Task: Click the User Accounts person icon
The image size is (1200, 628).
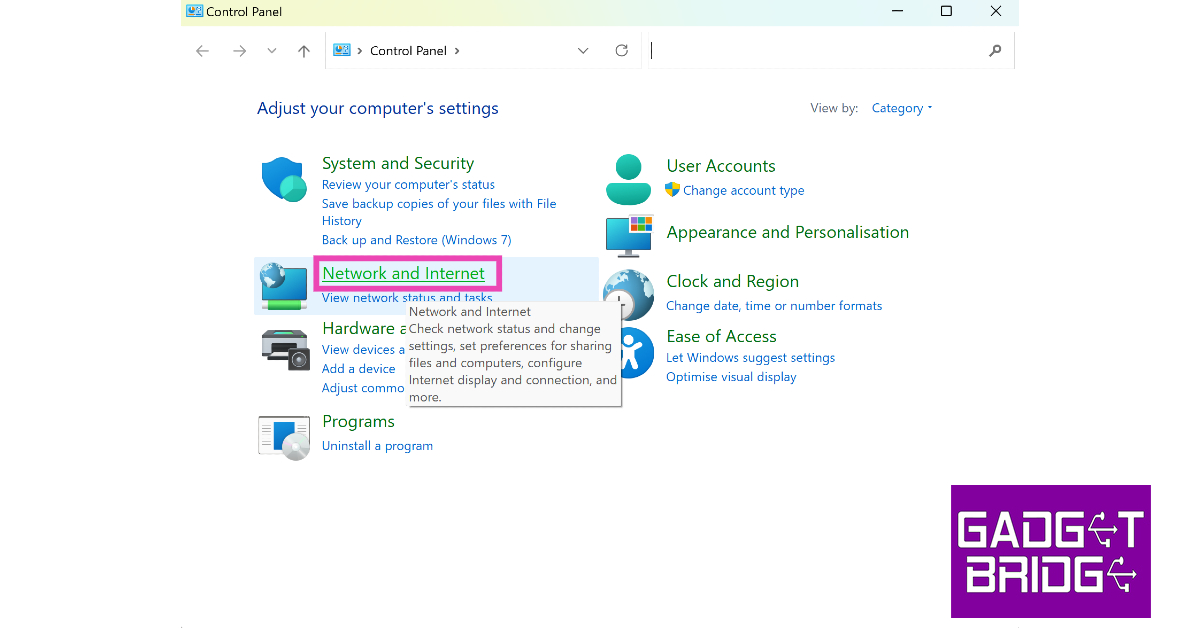Action: pyautogui.click(x=628, y=179)
